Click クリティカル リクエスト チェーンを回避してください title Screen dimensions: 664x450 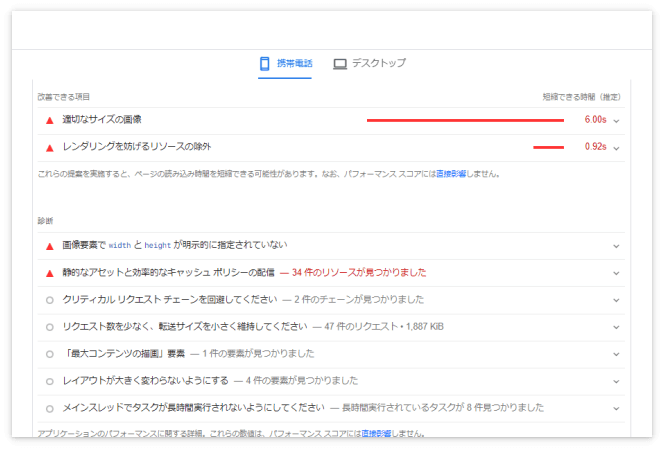pos(170,300)
